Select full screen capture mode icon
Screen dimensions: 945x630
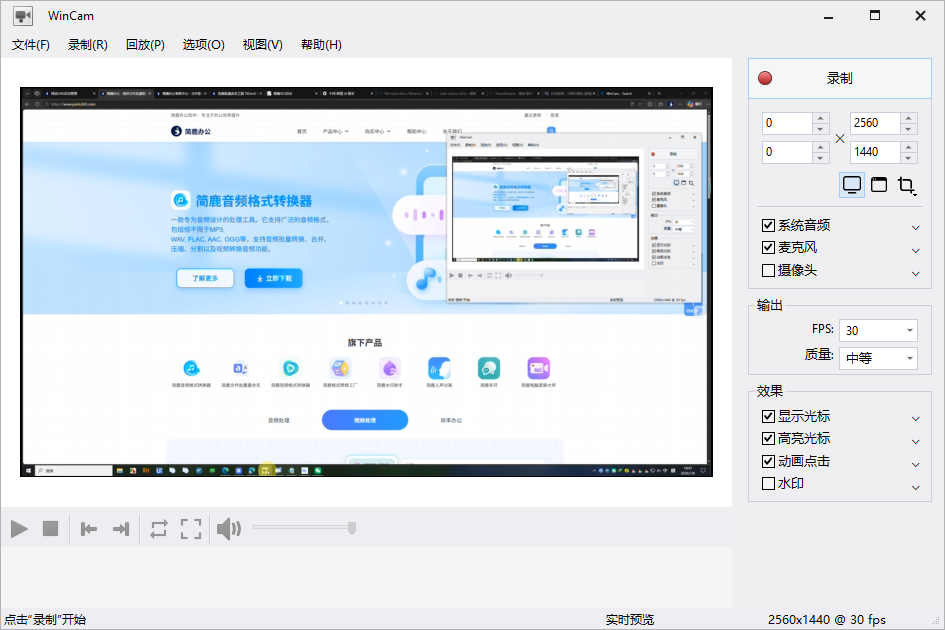pyautogui.click(x=852, y=184)
